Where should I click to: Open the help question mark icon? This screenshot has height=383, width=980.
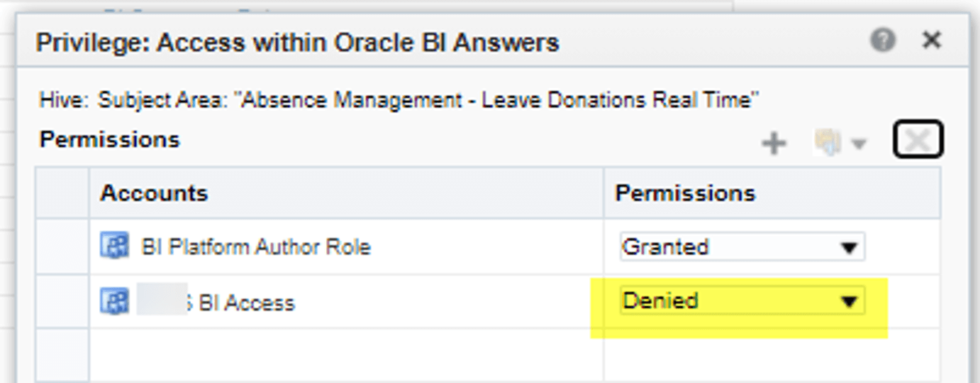pos(882,41)
